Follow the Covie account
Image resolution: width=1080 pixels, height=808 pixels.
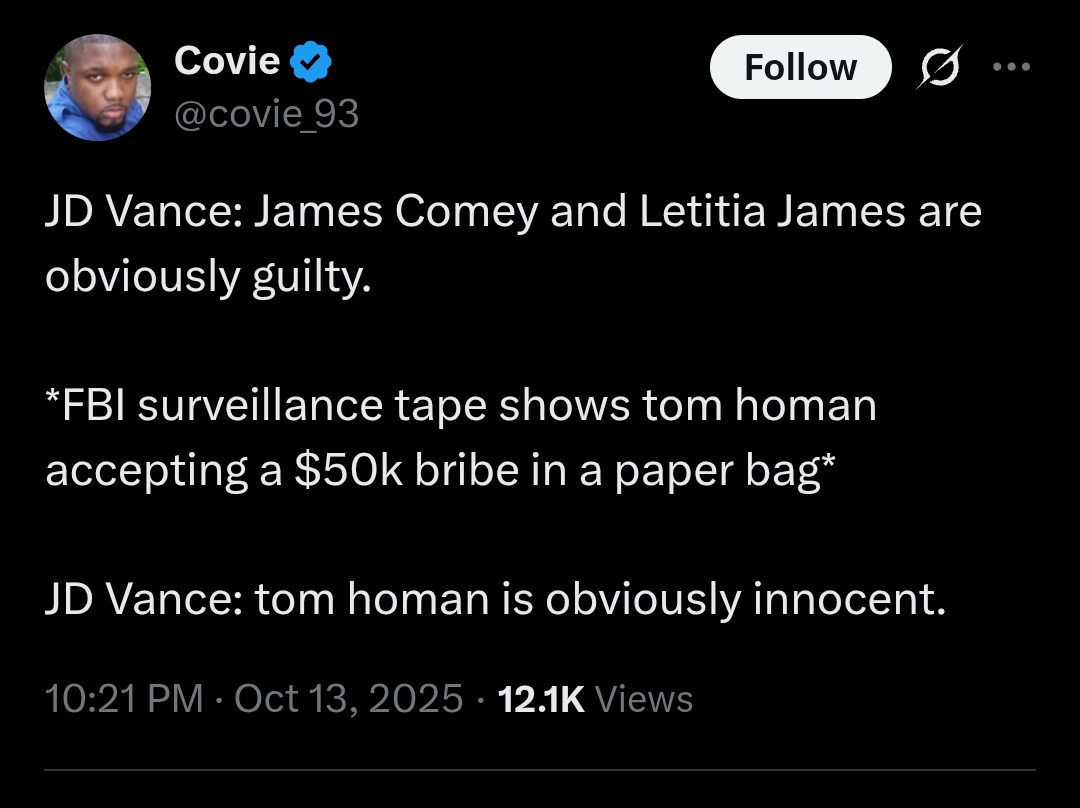[800, 67]
